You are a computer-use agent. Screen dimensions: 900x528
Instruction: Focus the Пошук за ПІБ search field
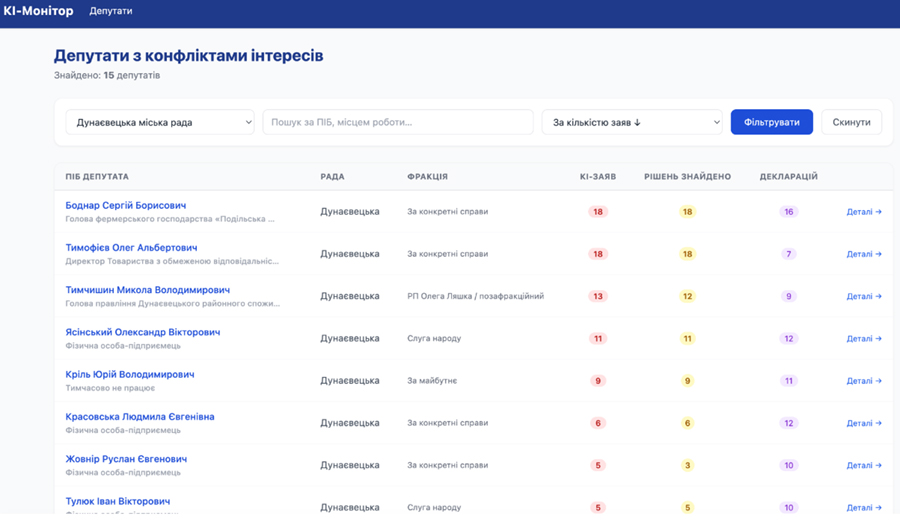pyautogui.click(x=398, y=122)
